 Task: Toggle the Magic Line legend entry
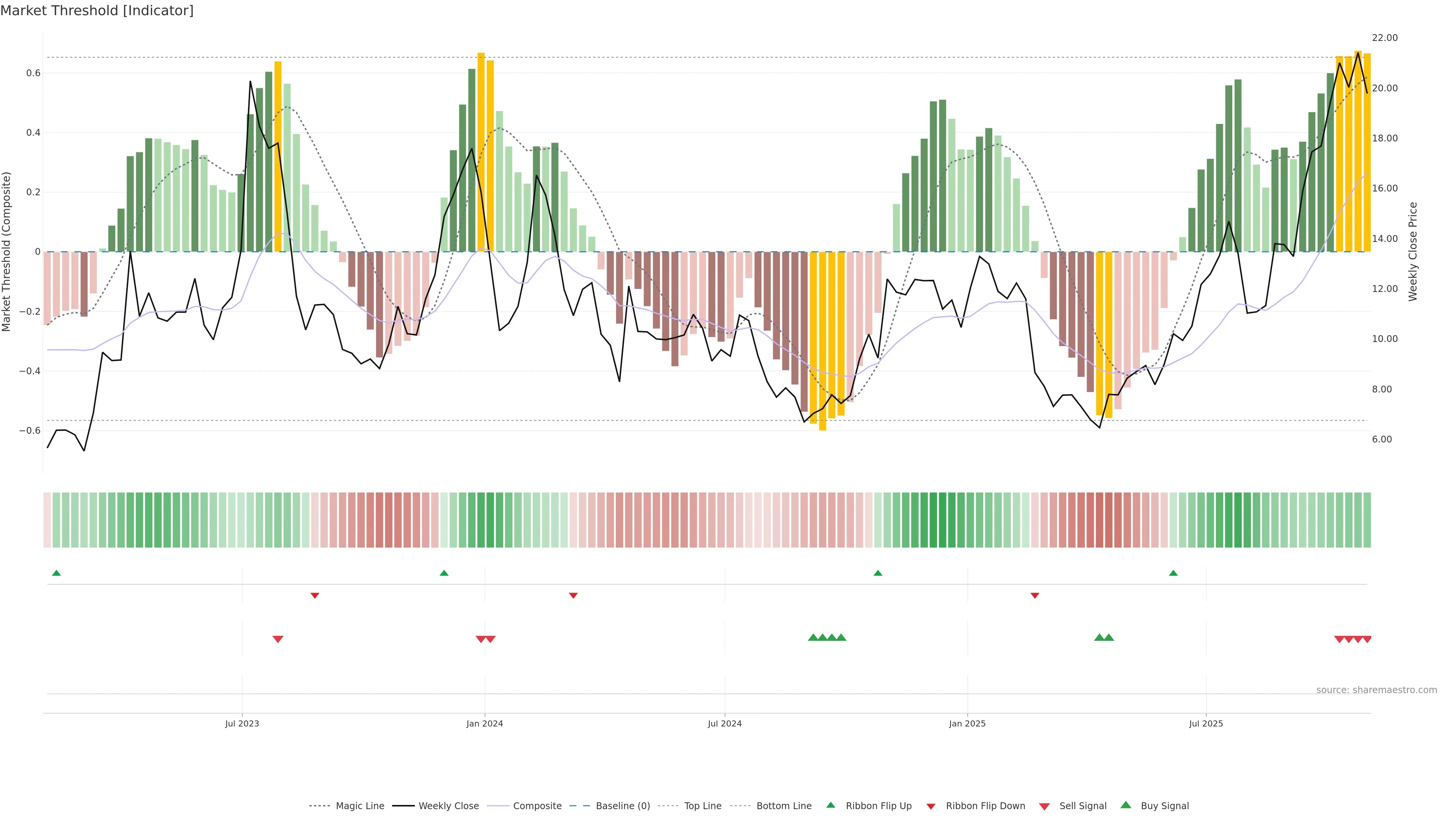[x=359, y=806]
